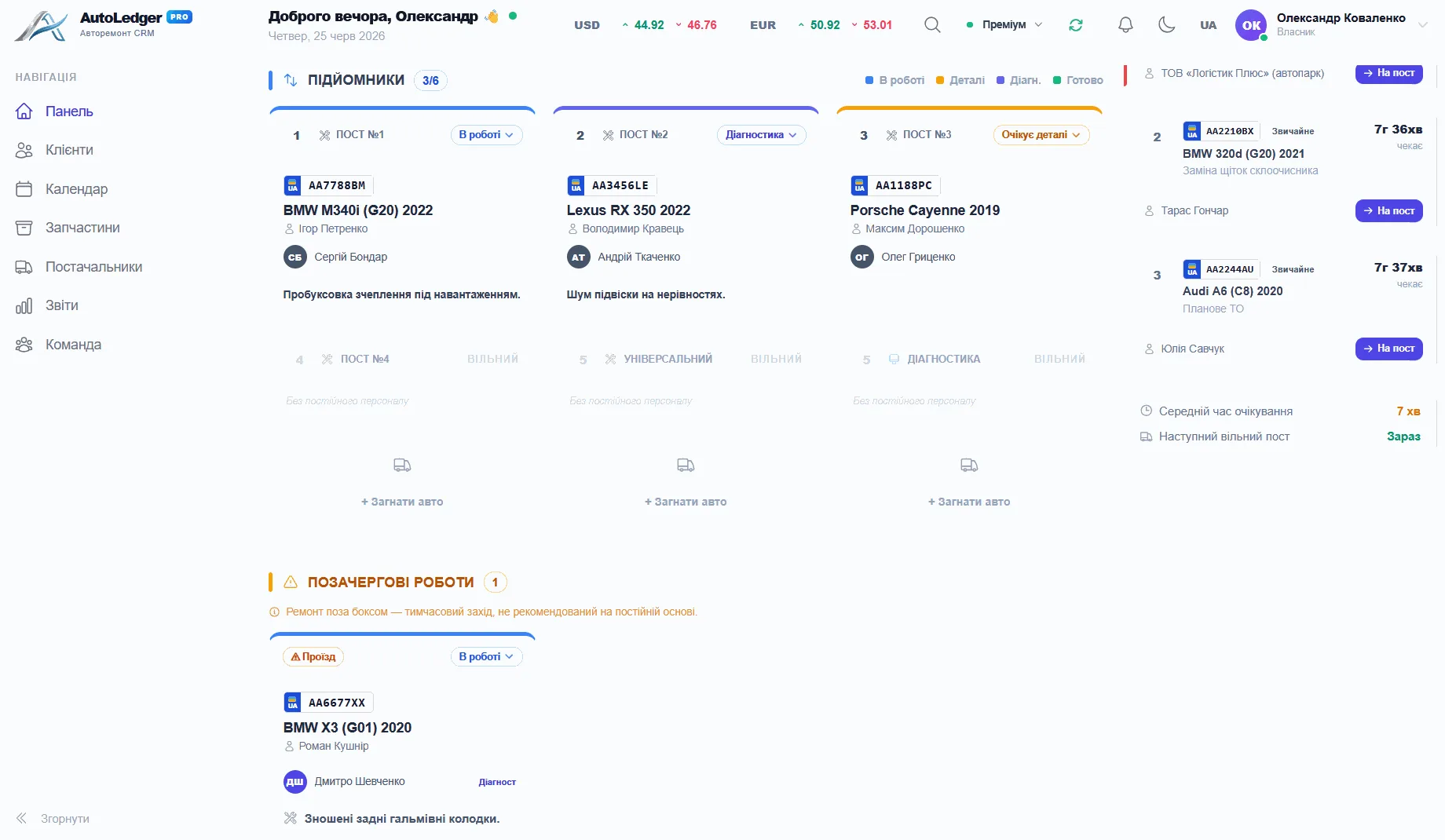Click the wrench icon of ПОСТ №1
The width and height of the screenshot is (1445, 840).
tap(324, 135)
